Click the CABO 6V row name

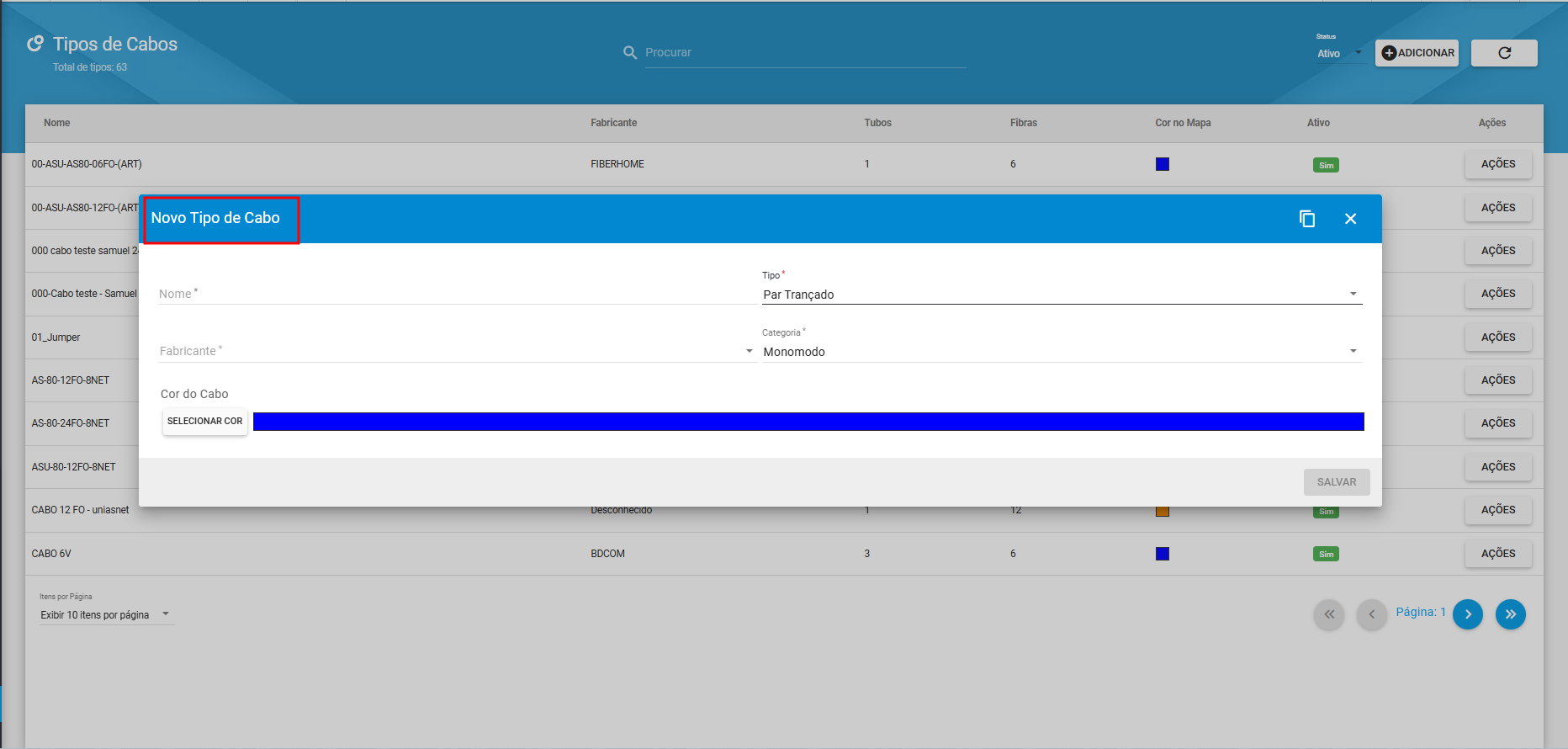tap(51, 554)
